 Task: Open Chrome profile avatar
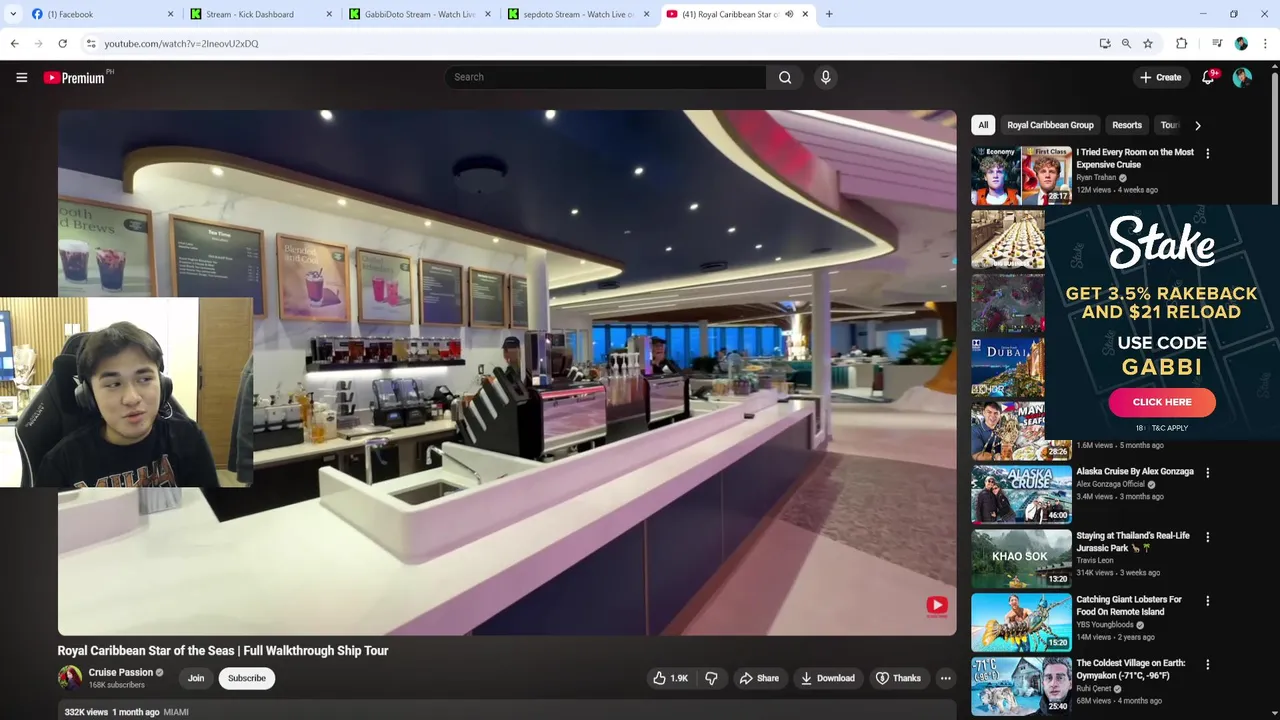(1241, 43)
